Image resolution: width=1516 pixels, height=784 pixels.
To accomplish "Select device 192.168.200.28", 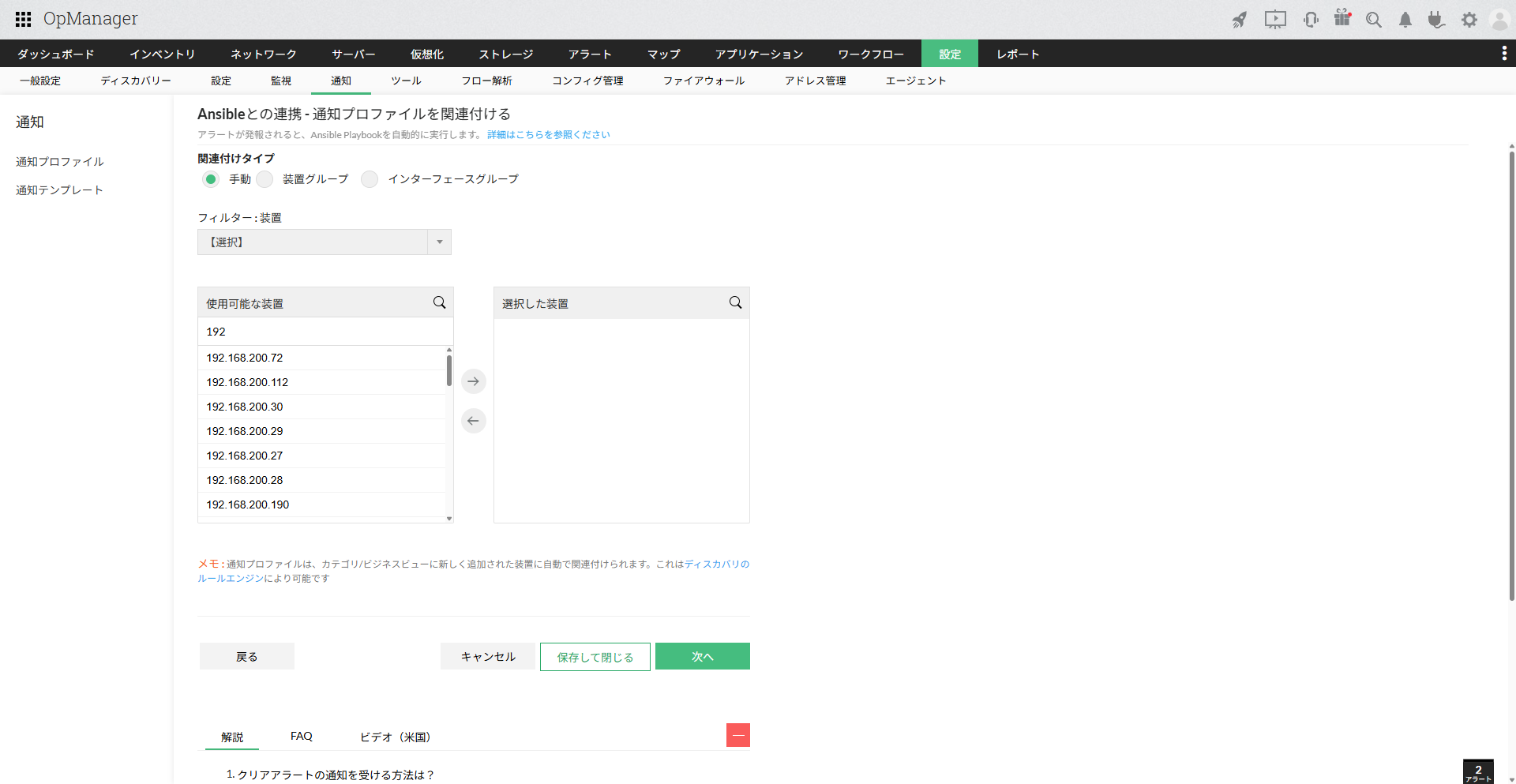I will 322,480.
